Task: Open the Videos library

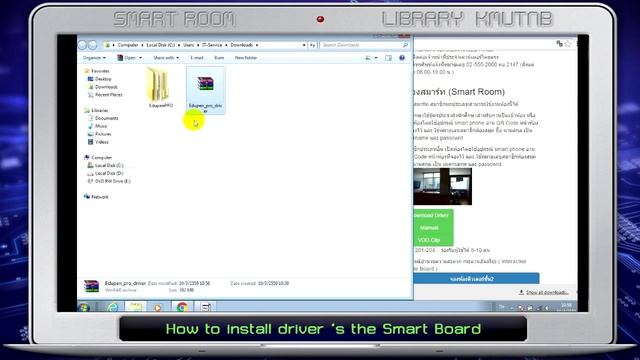Action: (x=98, y=142)
